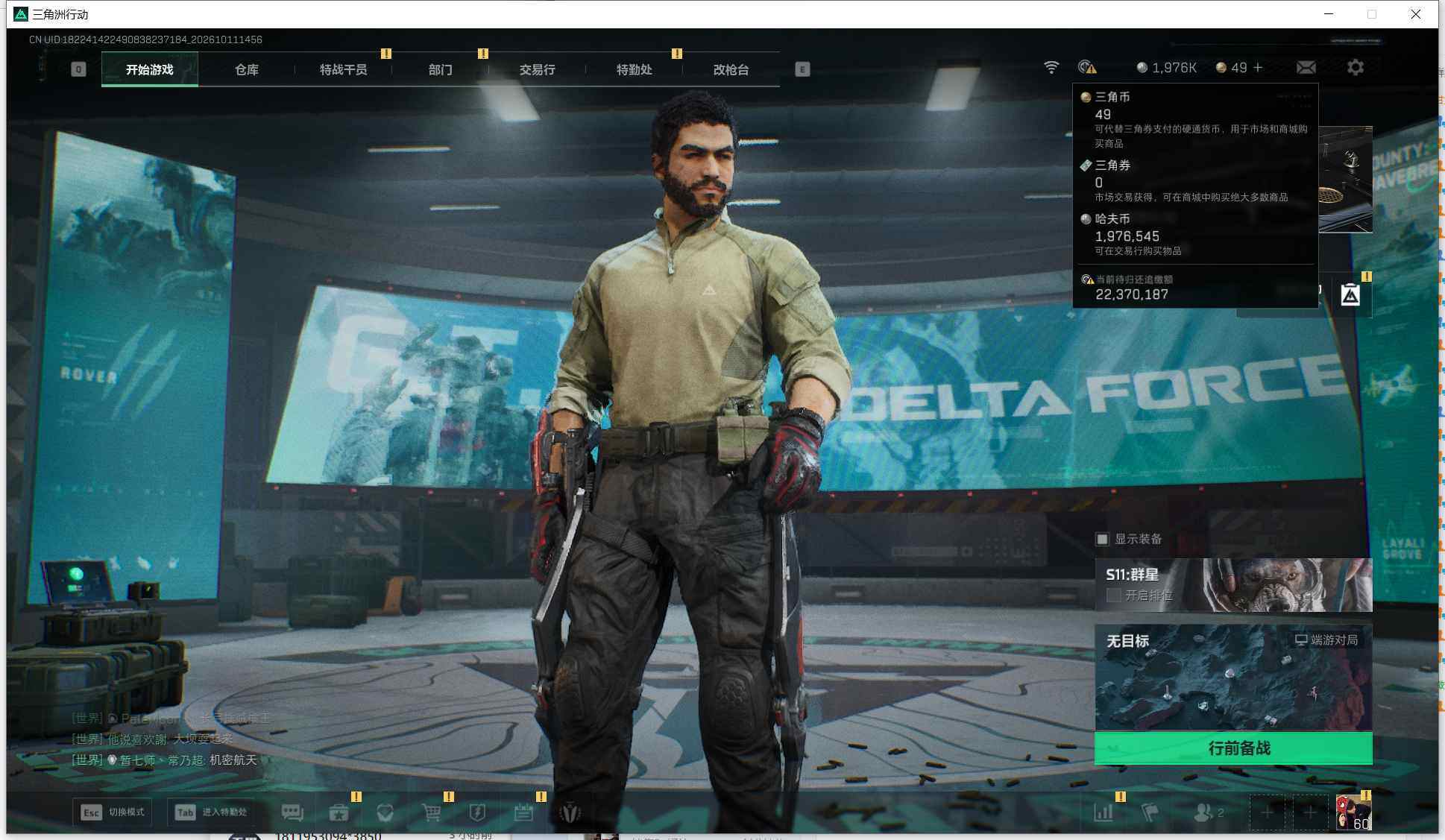This screenshot has width=1445, height=840.
Task: Open the friends list icon showing 2
Action: tap(1208, 812)
